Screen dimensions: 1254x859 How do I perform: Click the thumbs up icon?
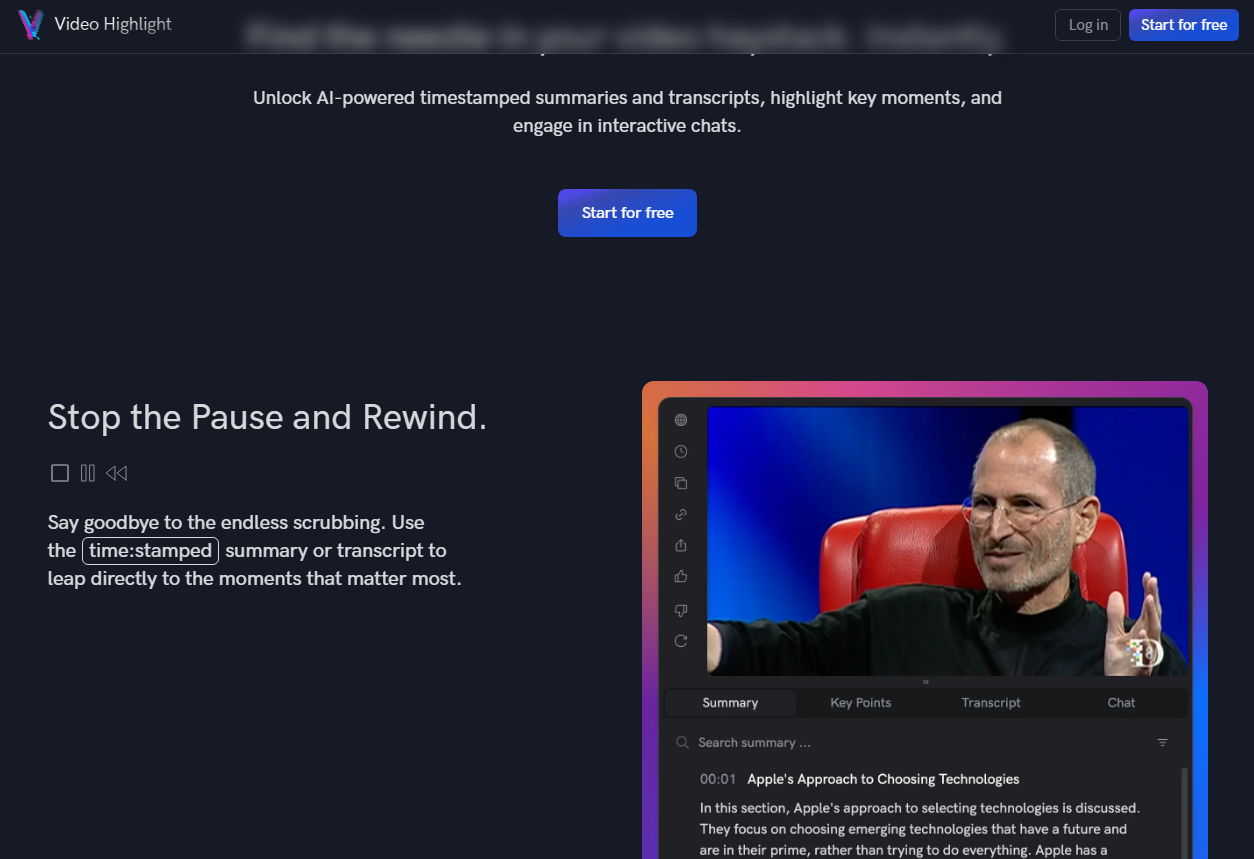click(x=681, y=577)
